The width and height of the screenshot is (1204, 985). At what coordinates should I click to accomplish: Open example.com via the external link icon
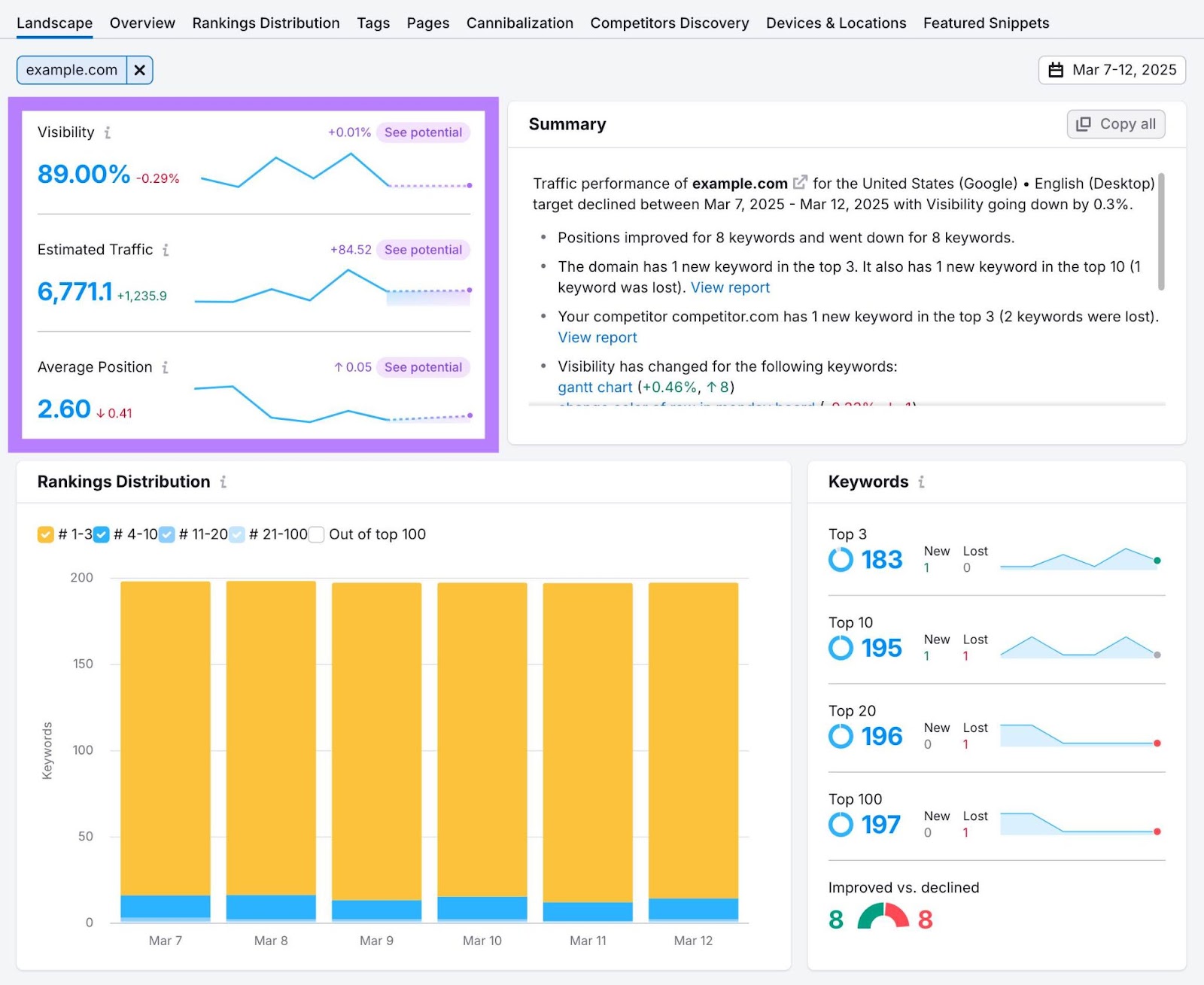(x=800, y=181)
